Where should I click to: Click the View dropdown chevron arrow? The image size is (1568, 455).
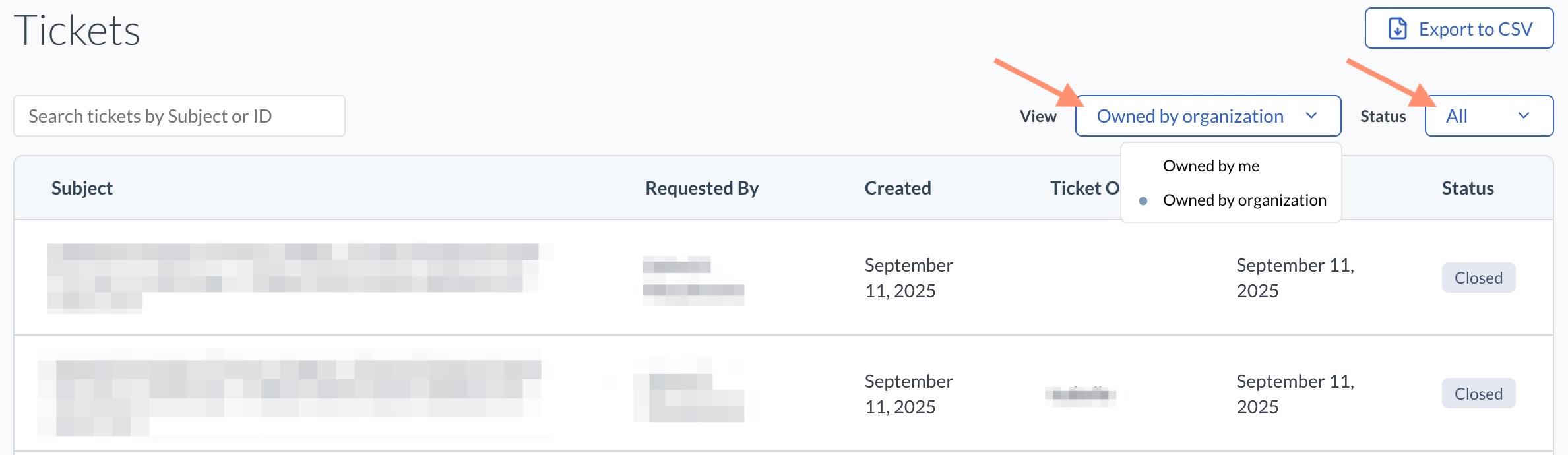[1311, 116]
